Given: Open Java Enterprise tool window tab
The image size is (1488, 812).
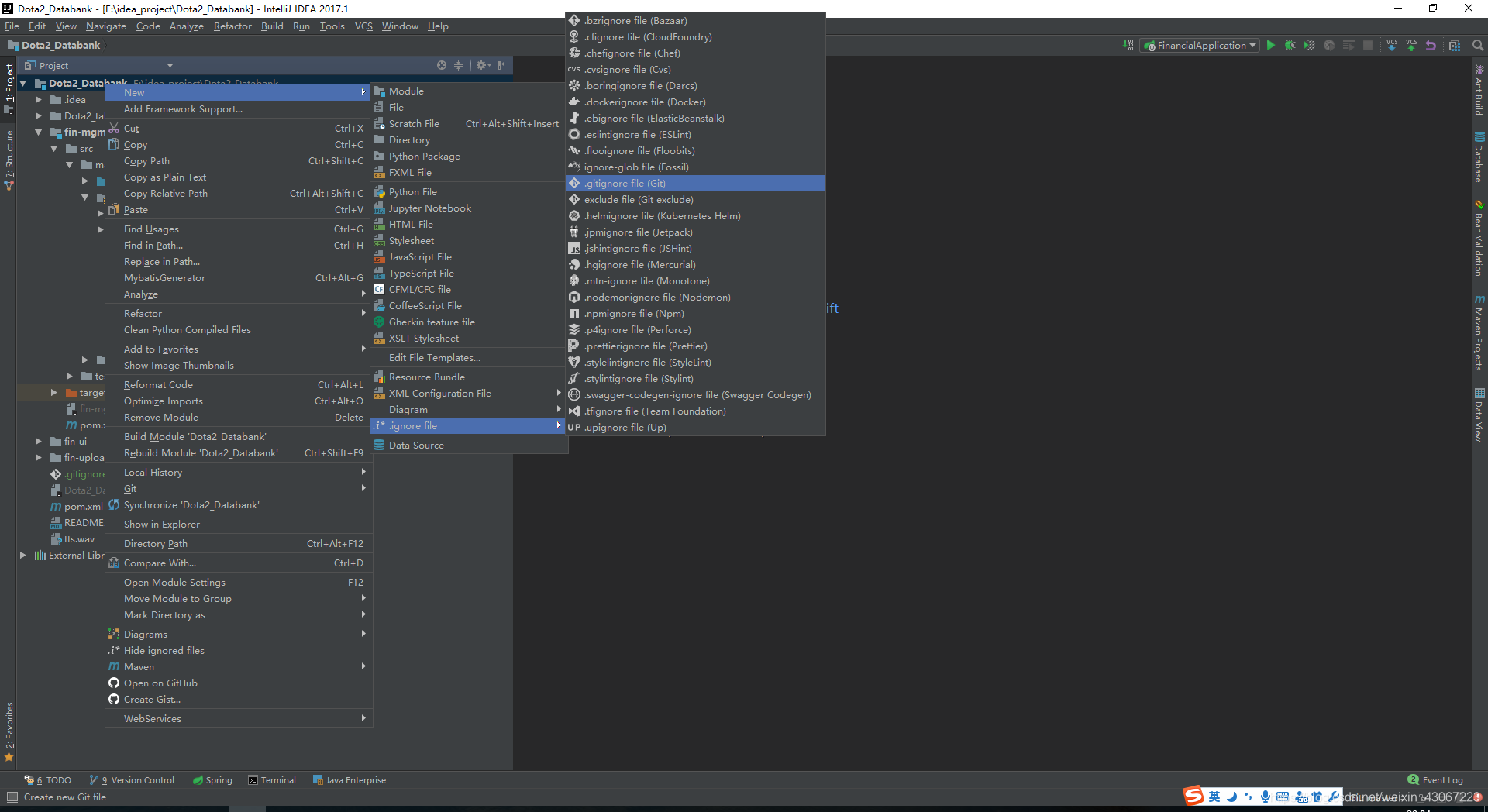Looking at the screenshot, I should point(349,780).
